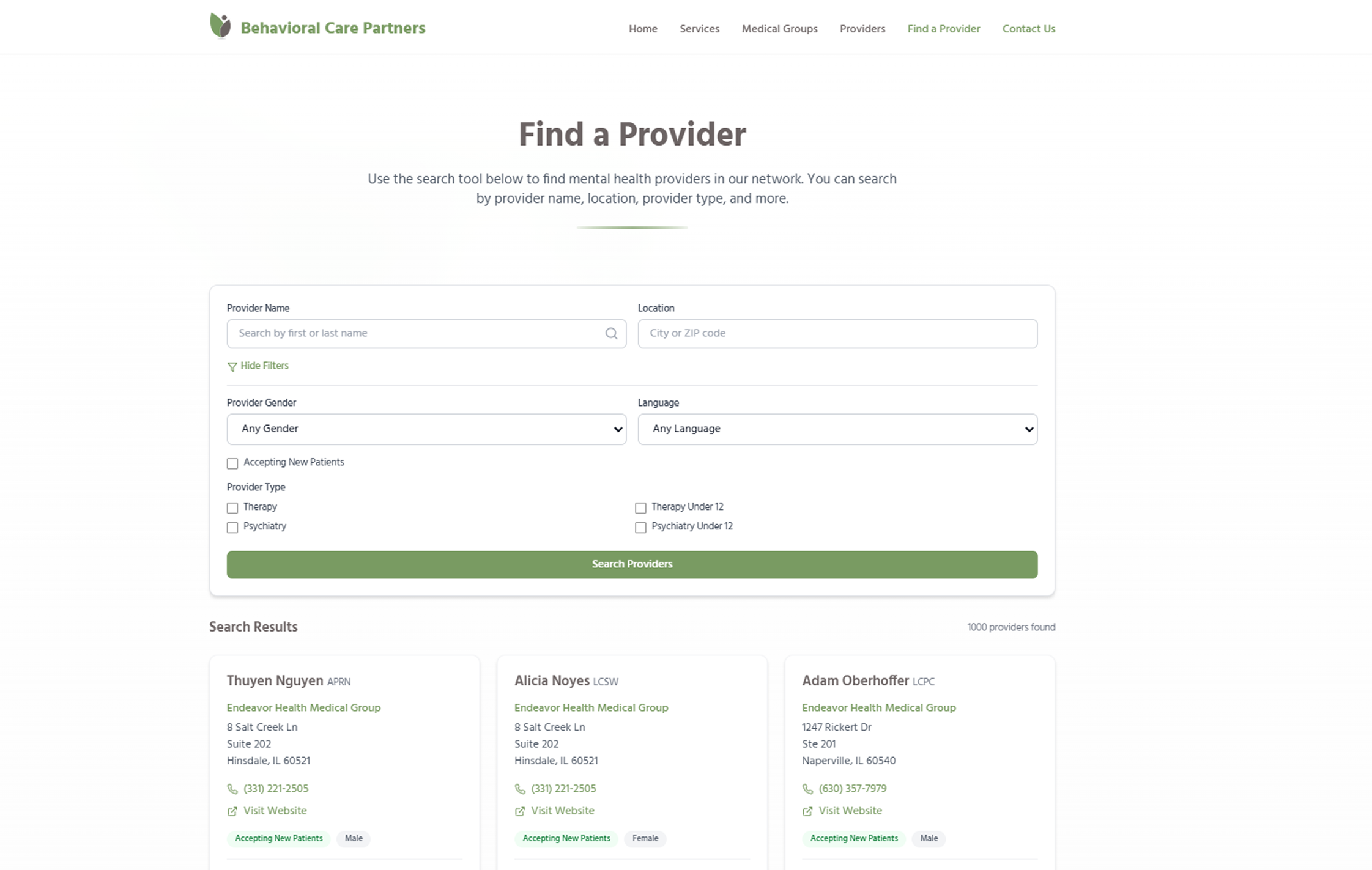Click external-link icon on Alicia Noyes' card
The width and height of the screenshot is (1372, 870).
point(520,811)
